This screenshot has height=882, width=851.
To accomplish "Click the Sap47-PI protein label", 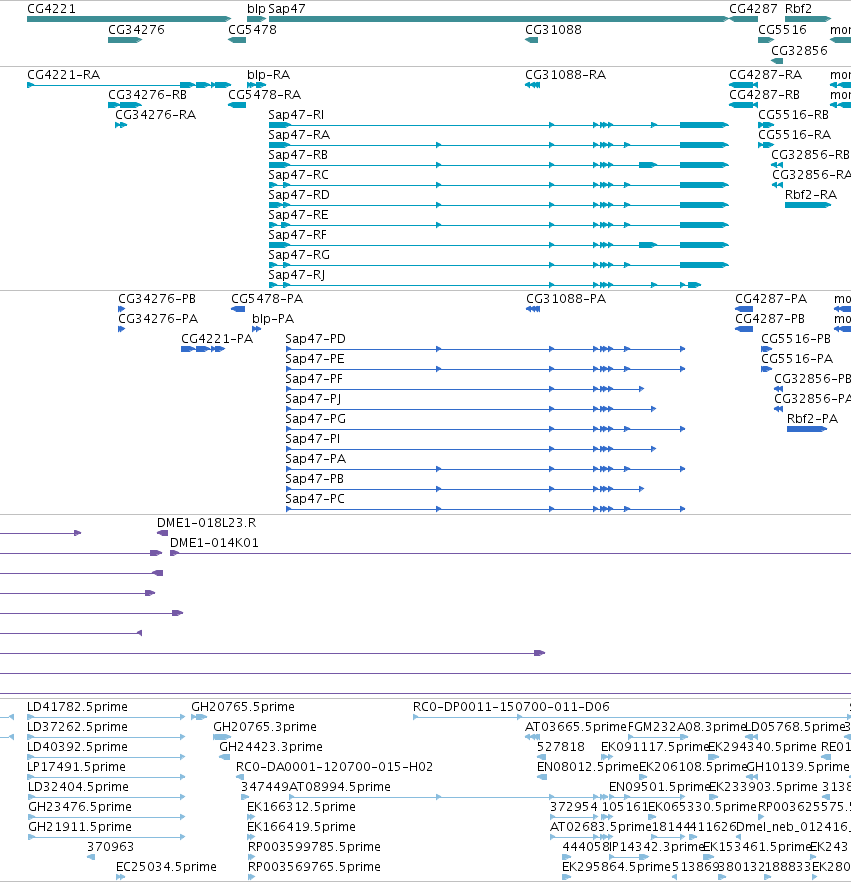I will tap(313, 439).
